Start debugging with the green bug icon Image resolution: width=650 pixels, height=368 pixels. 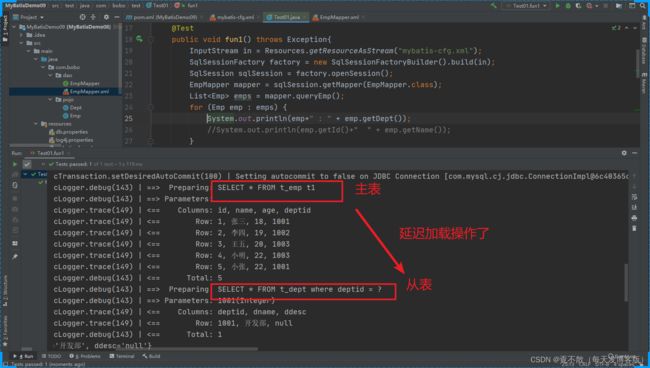[x=568, y=6]
